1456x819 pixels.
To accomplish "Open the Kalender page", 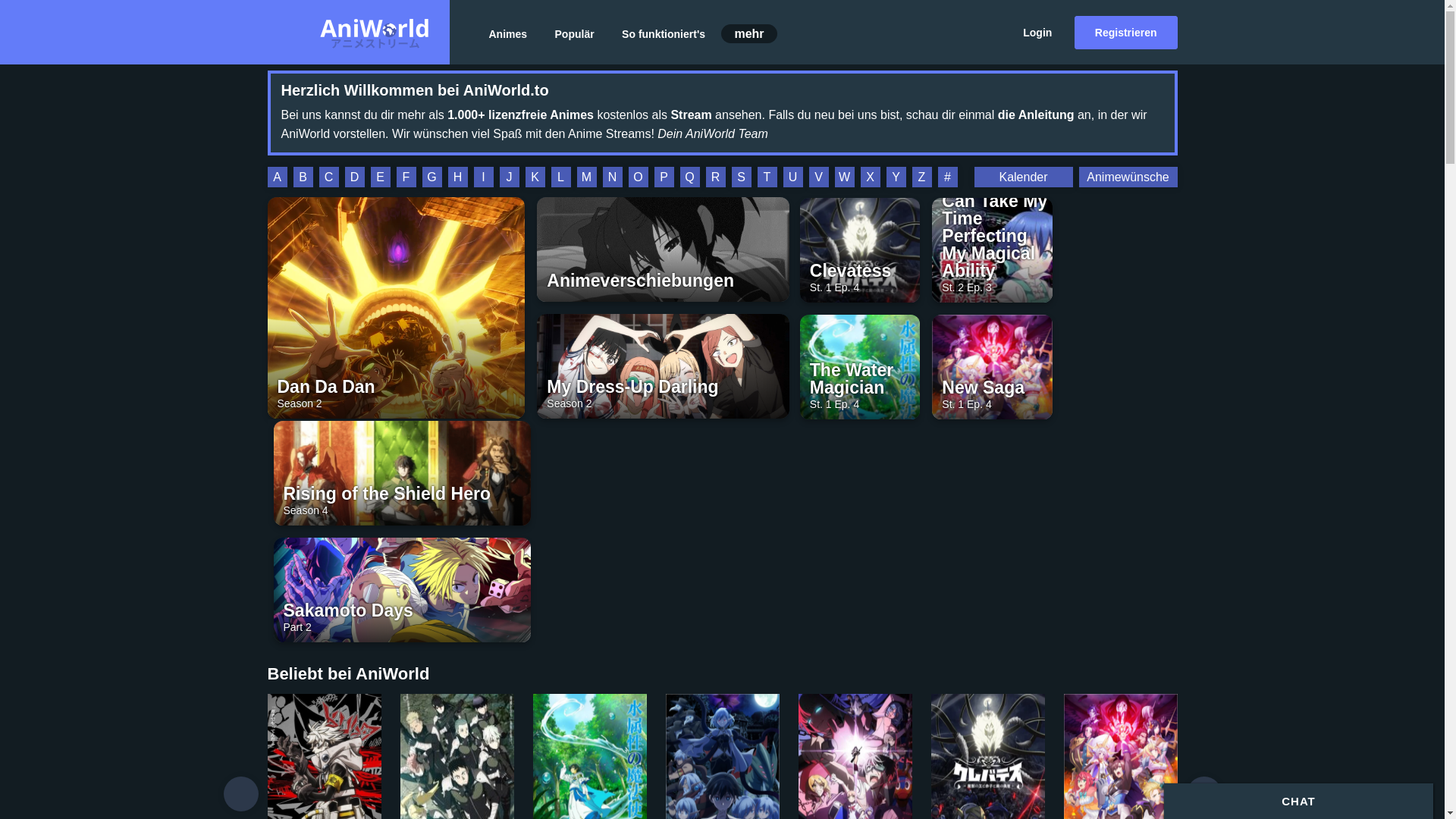I will click(1023, 177).
